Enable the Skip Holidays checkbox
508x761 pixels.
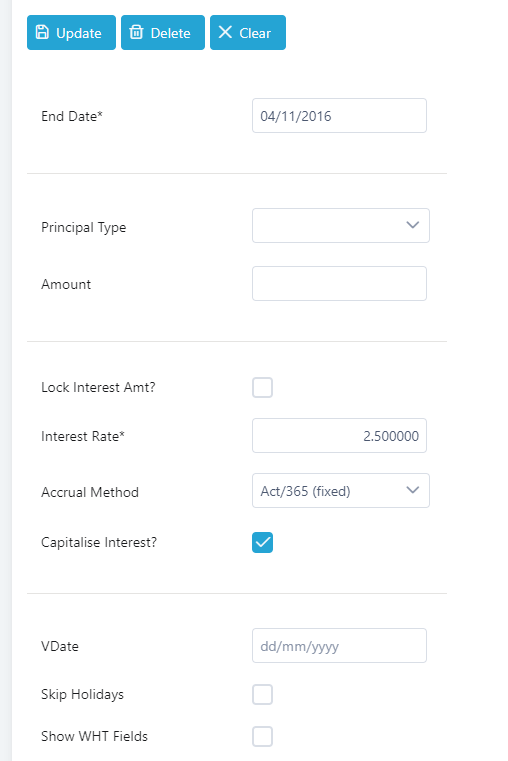click(x=262, y=695)
